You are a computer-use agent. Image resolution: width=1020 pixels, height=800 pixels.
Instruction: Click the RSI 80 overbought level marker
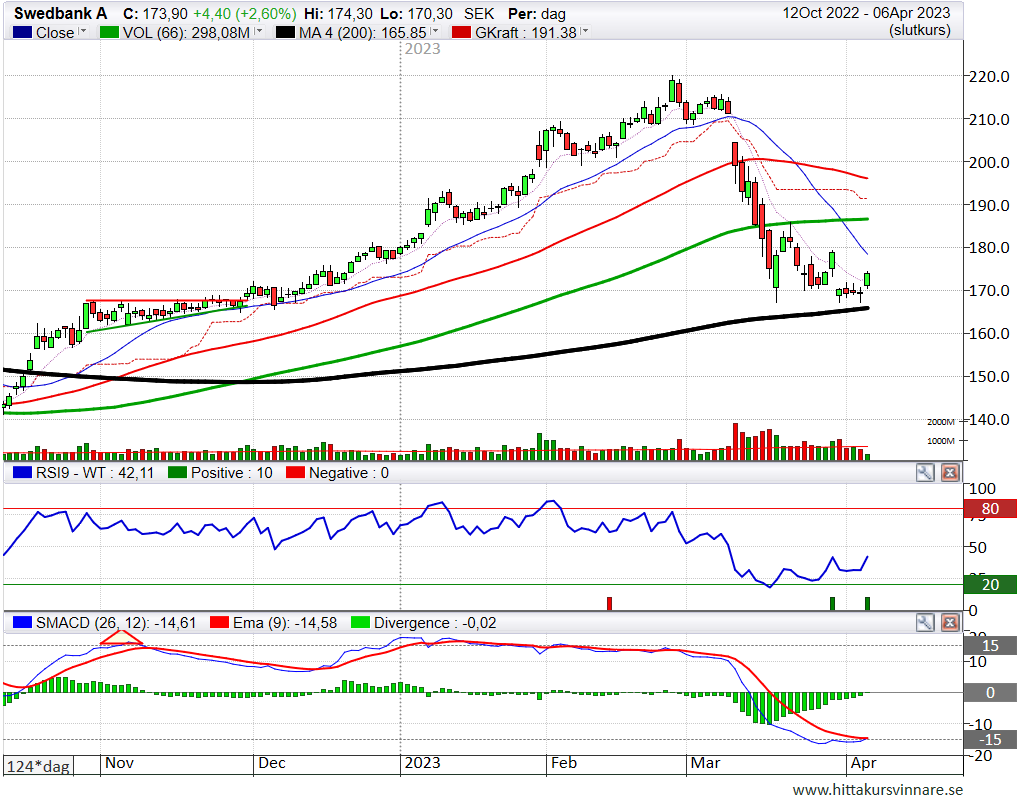pyautogui.click(x=990, y=509)
